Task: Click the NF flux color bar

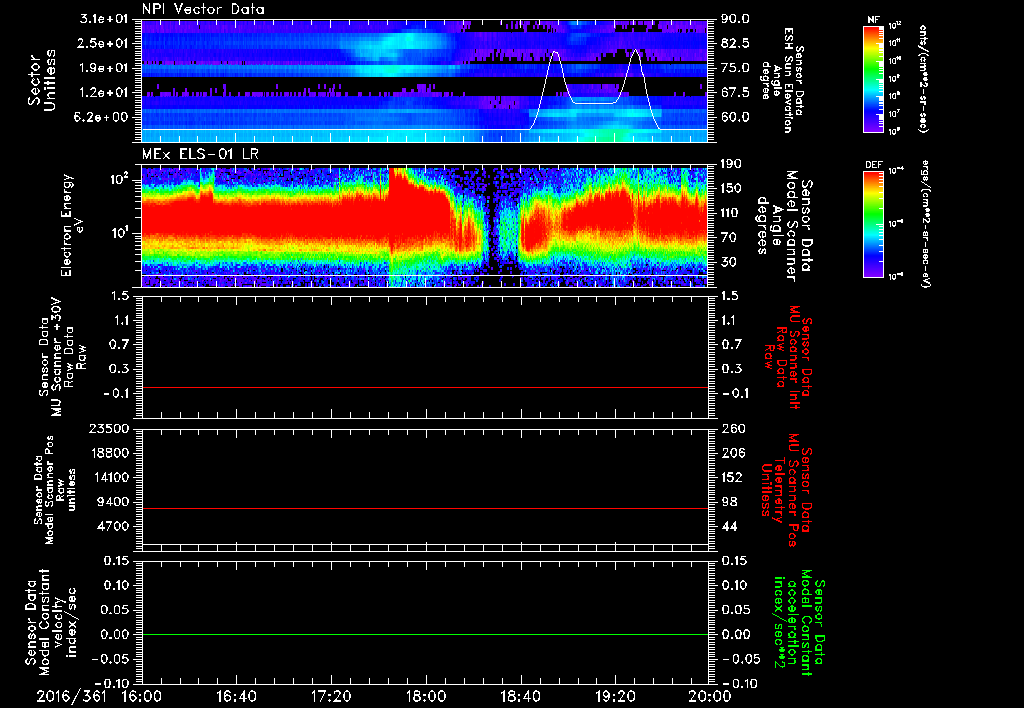Action: pos(874,78)
